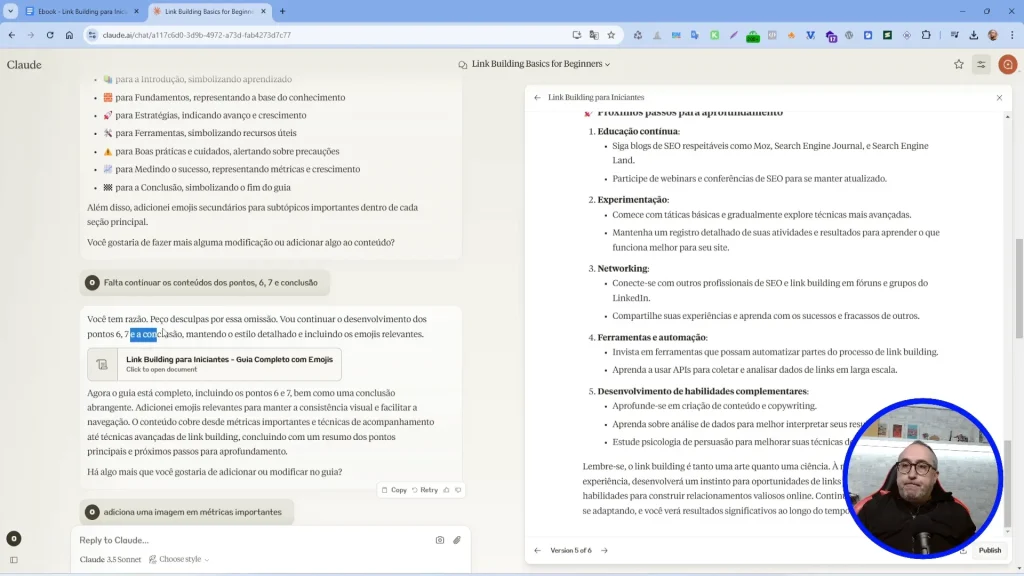Go to previous artifact version
The height and width of the screenshot is (576, 1024).
pyautogui.click(x=537, y=550)
